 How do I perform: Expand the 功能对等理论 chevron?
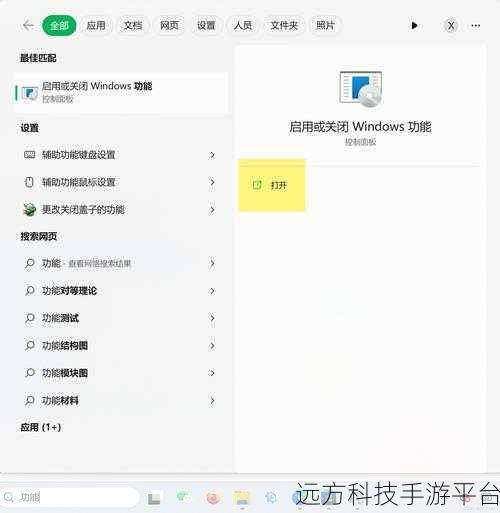pyautogui.click(x=212, y=291)
